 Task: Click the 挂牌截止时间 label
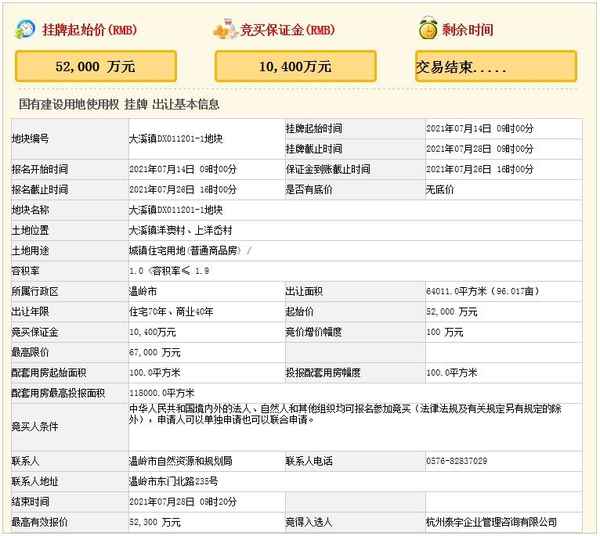[x=314, y=149]
